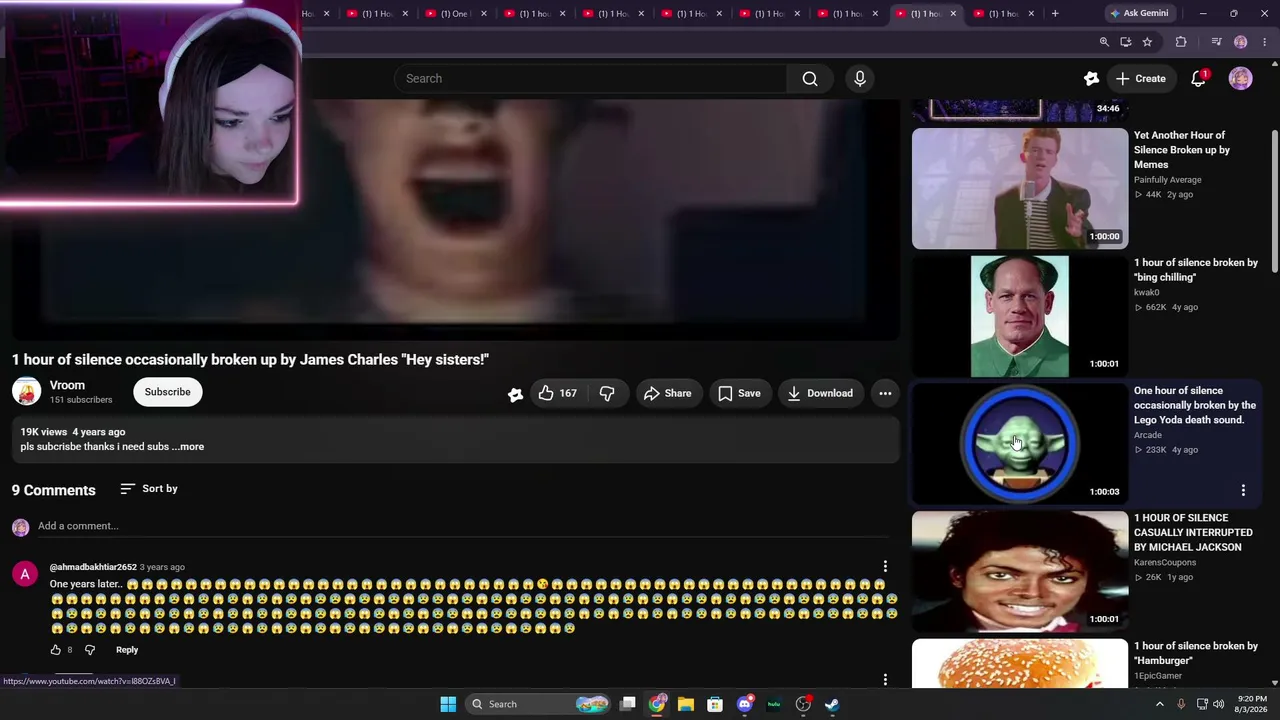Open the Vroom channel avatar
The height and width of the screenshot is (720, 1280).
point(27,392)
